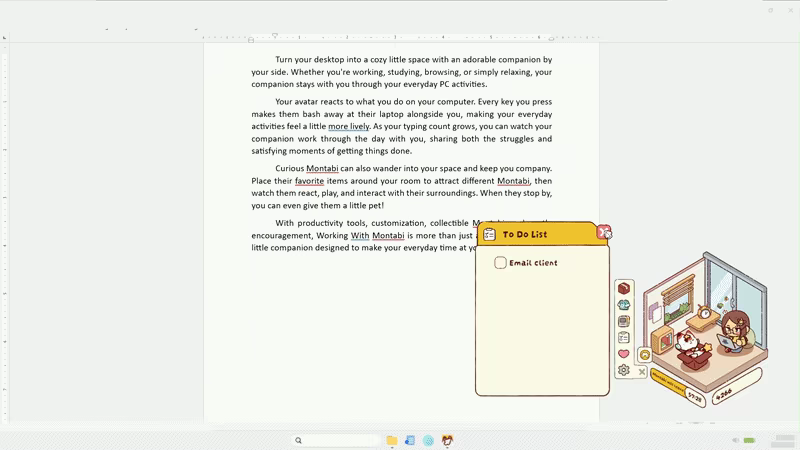Open Montabi settings gear icon
The height and width of the screenshot is (450, 800).
[623, 370]
